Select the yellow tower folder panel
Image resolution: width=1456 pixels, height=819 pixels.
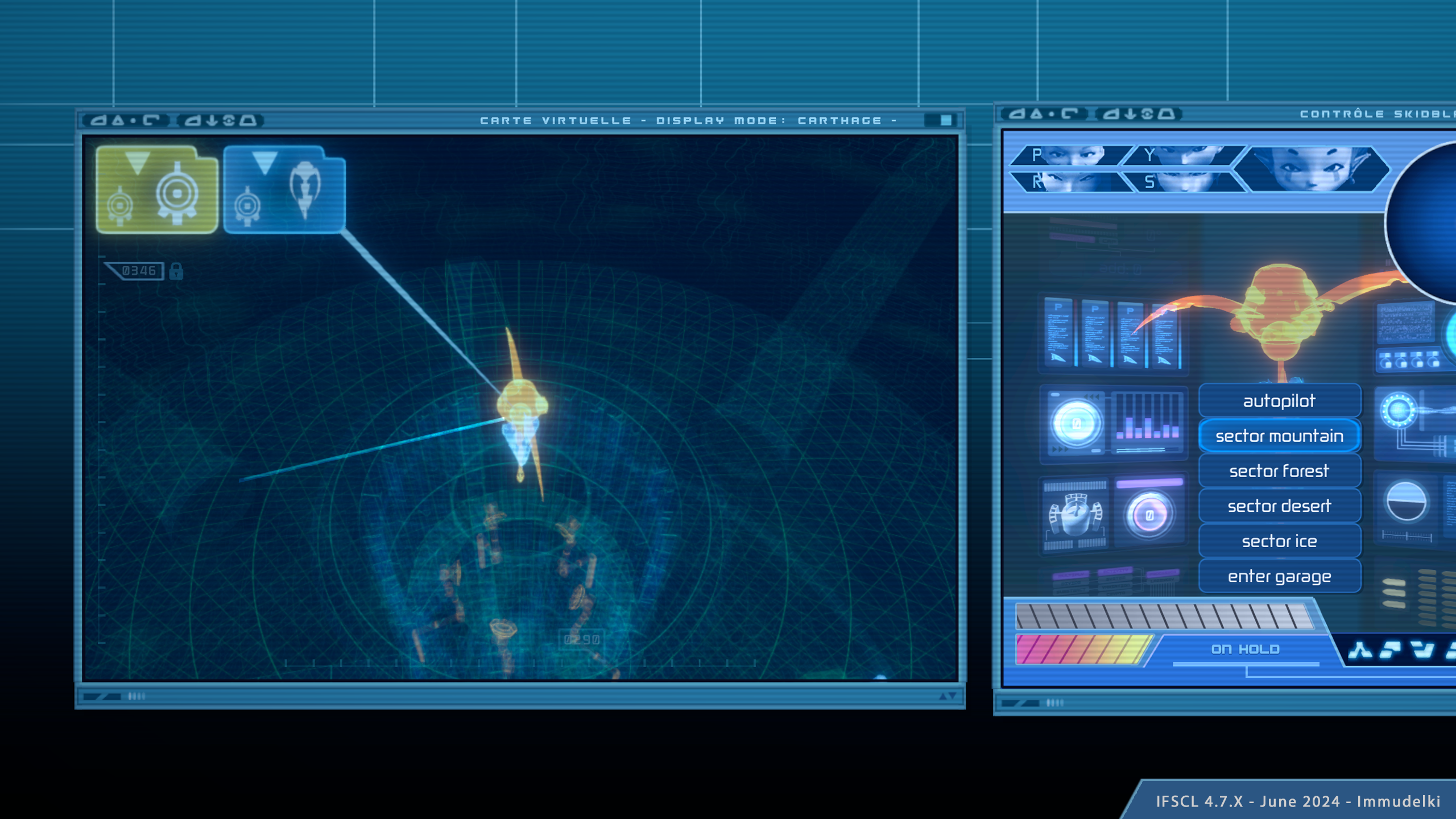click(157, 191)
